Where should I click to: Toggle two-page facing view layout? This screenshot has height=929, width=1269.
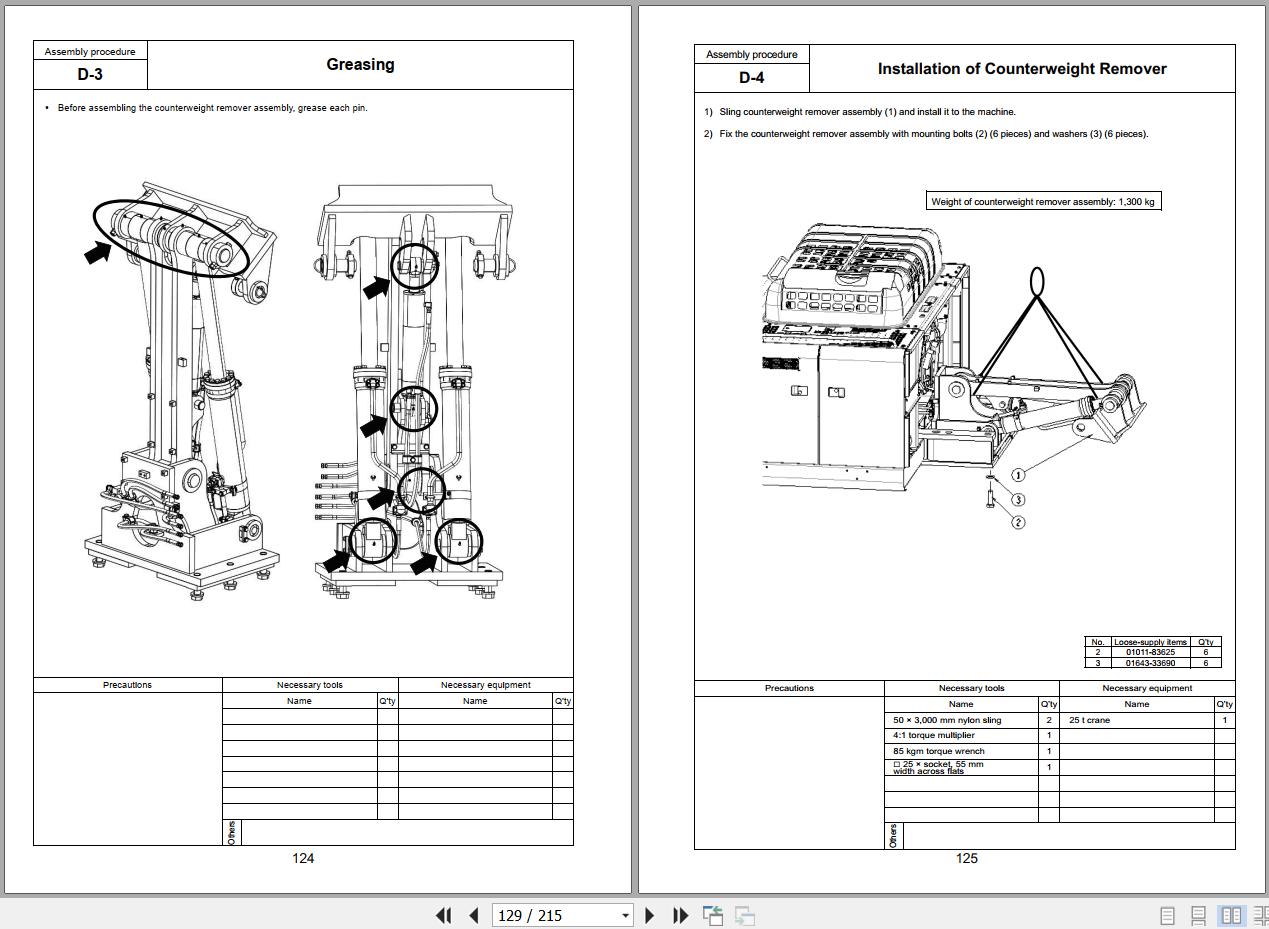(1231, 915)
